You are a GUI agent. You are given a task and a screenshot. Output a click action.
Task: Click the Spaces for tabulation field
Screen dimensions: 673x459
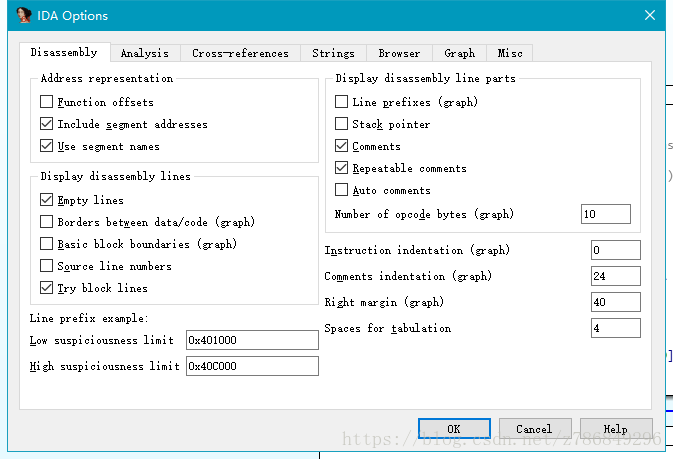(616, 328)
